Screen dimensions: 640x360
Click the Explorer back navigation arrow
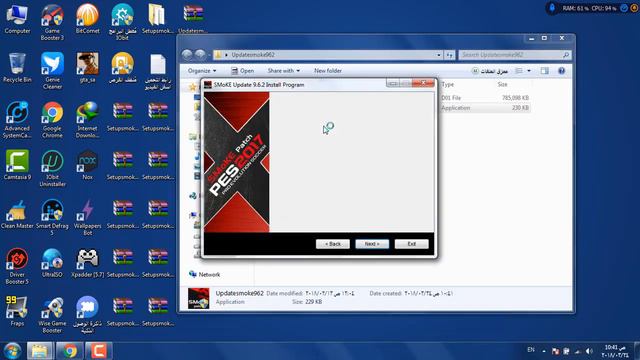pos(187,54)
